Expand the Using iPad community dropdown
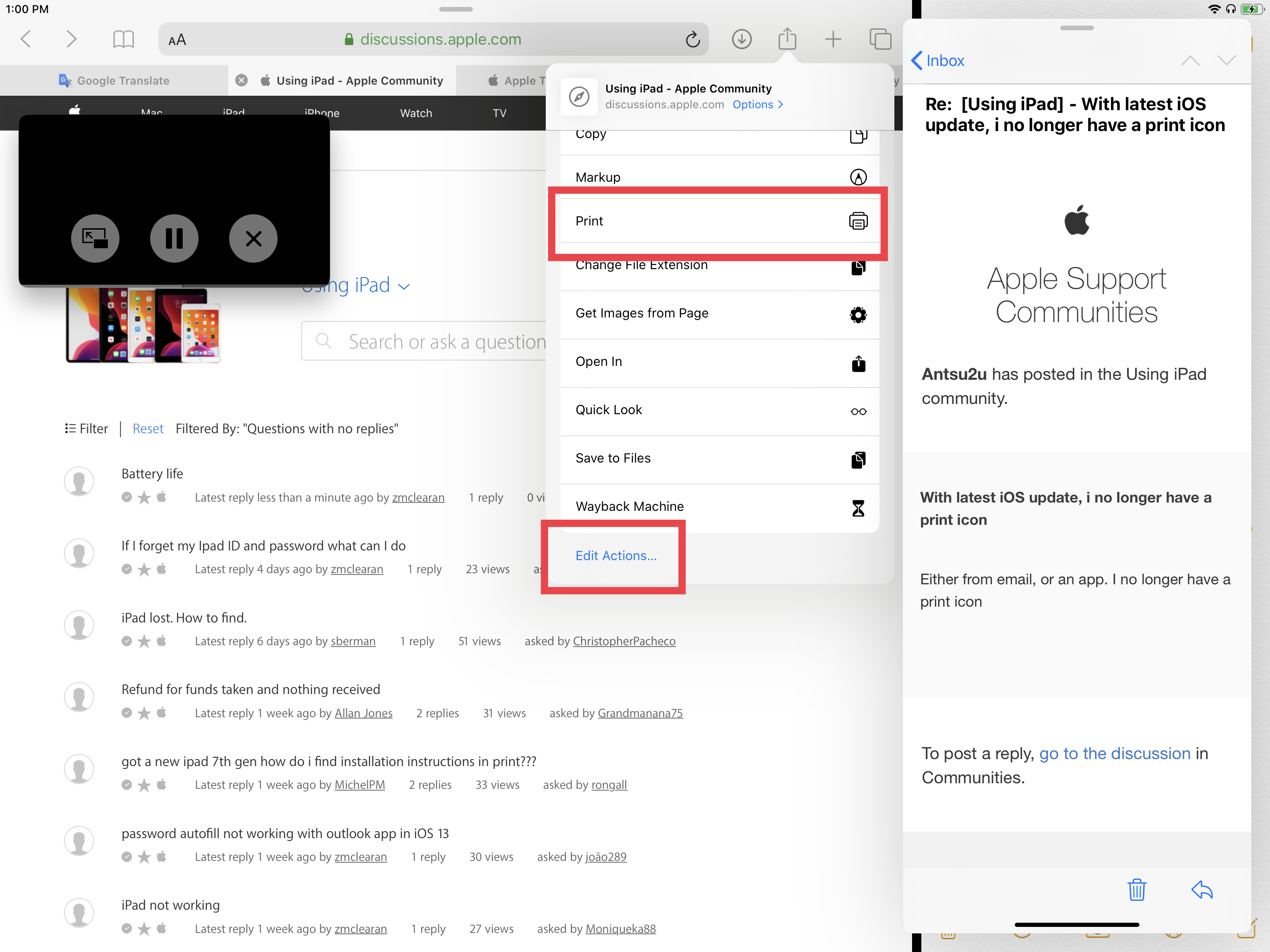 (403, 286)
